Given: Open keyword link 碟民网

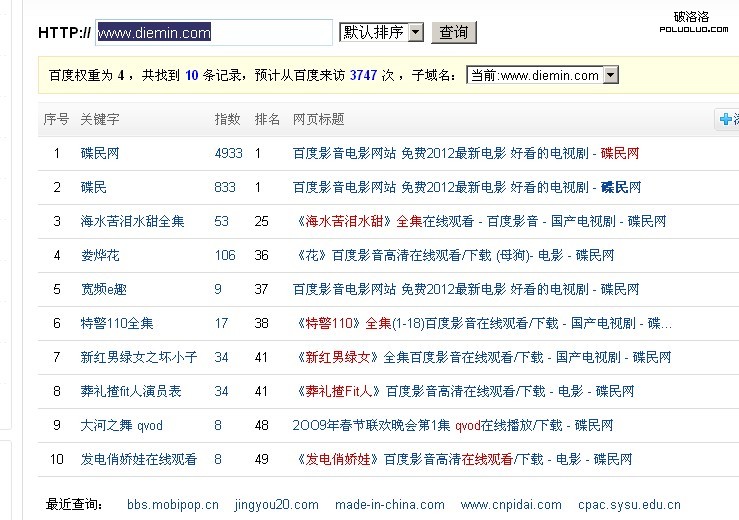Looking at the screenshot, I should (x=100, y=153).
